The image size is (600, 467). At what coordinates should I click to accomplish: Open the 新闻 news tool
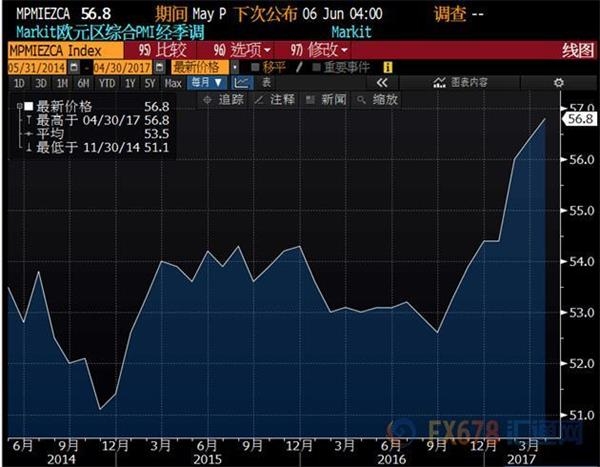tap(326, 100)
